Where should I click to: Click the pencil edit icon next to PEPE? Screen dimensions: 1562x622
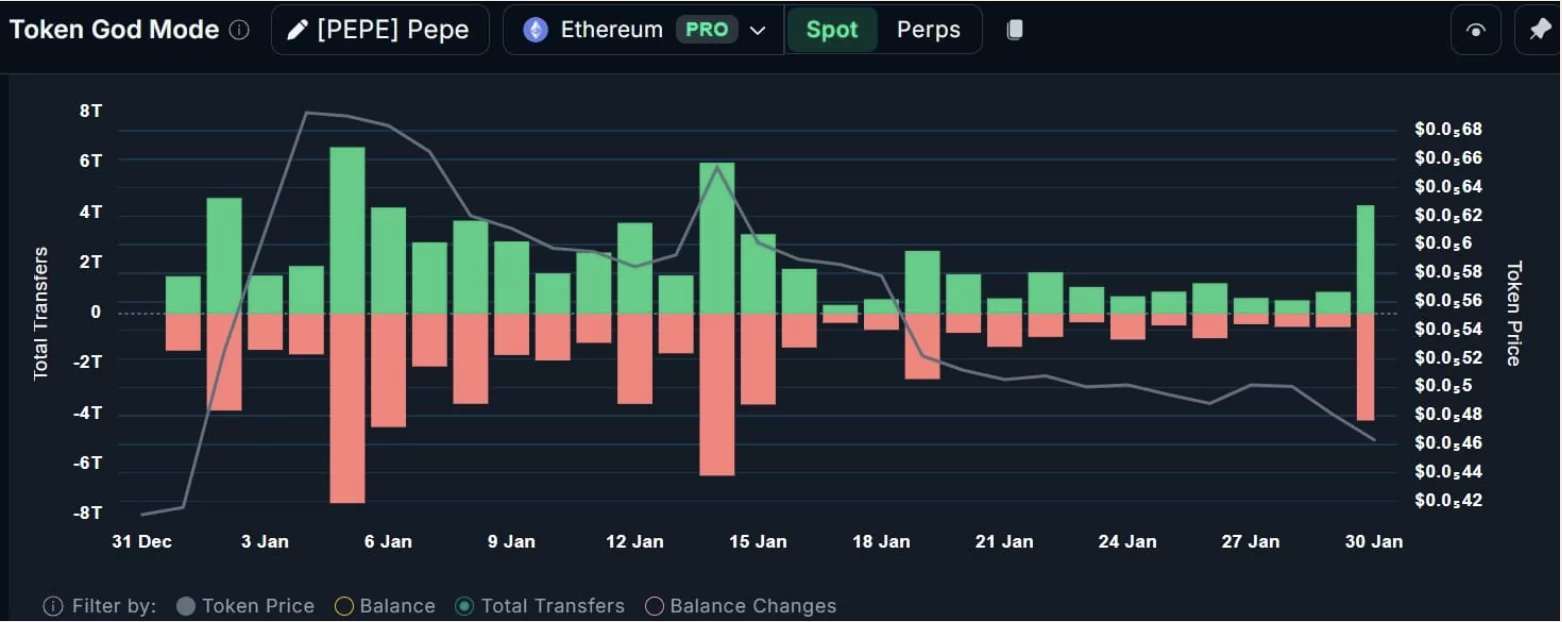point(297,30)
